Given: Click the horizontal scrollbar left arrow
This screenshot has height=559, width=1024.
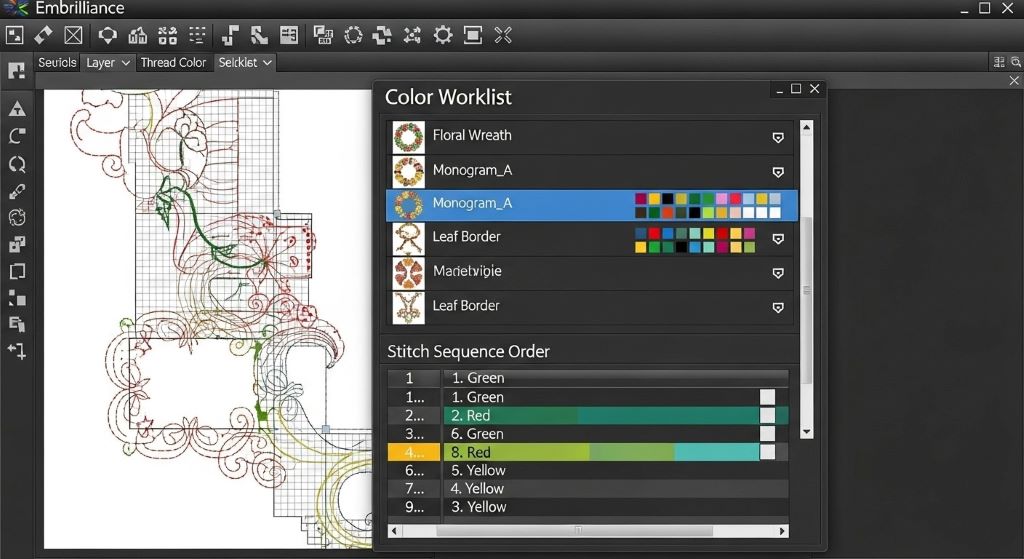Looking at the screenshot, I should pyautogui.click(x=394, y=531).
